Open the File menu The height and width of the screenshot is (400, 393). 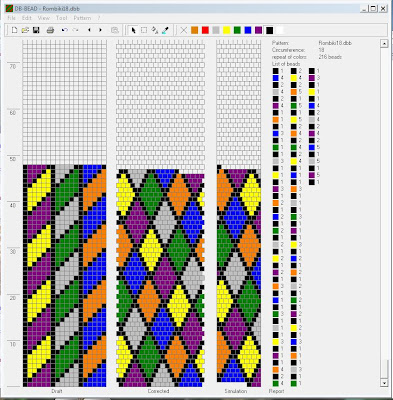(x=11, y=18)
